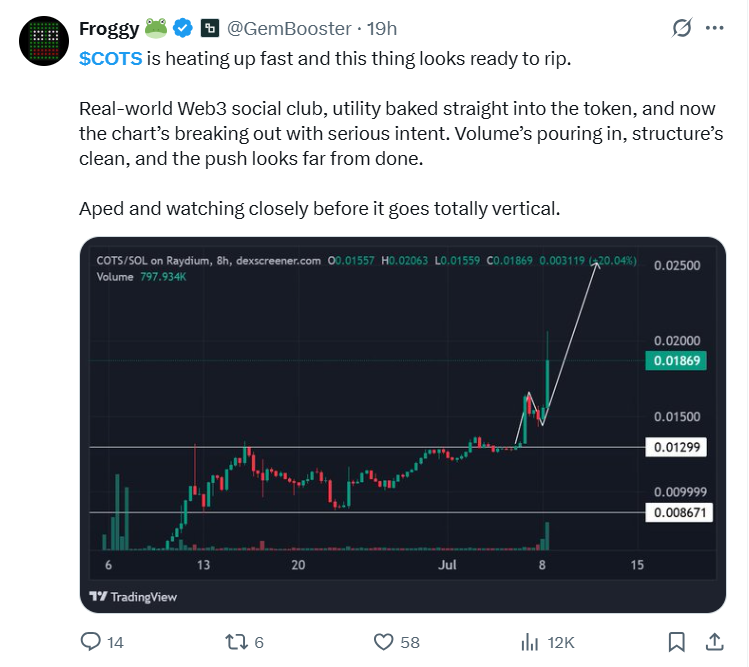Screen dimensions: 749x667
Task: Click the 19h timestamp
Action: point(382,29)
